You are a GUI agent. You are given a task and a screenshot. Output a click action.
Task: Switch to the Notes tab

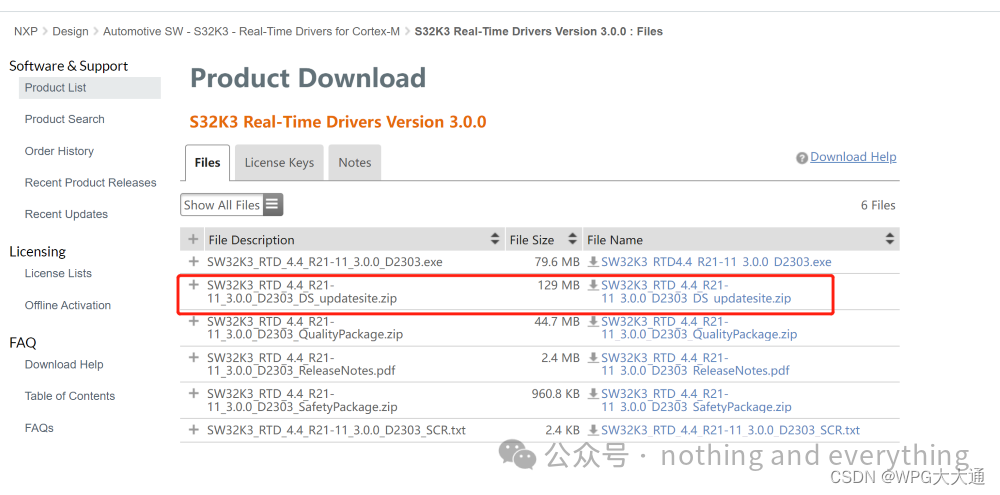355,163
